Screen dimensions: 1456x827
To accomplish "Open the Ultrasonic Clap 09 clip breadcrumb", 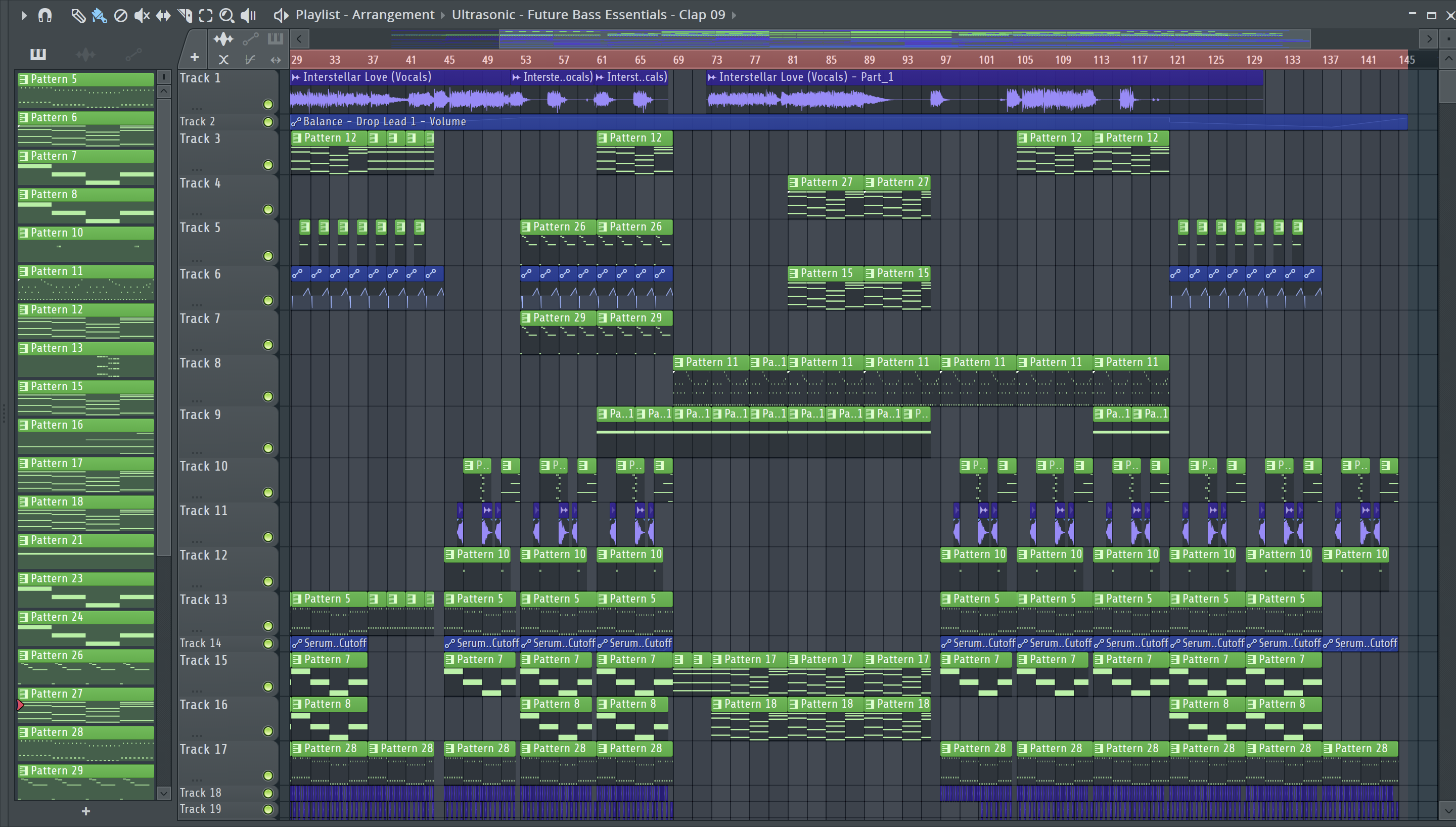I will pos(588,15).
